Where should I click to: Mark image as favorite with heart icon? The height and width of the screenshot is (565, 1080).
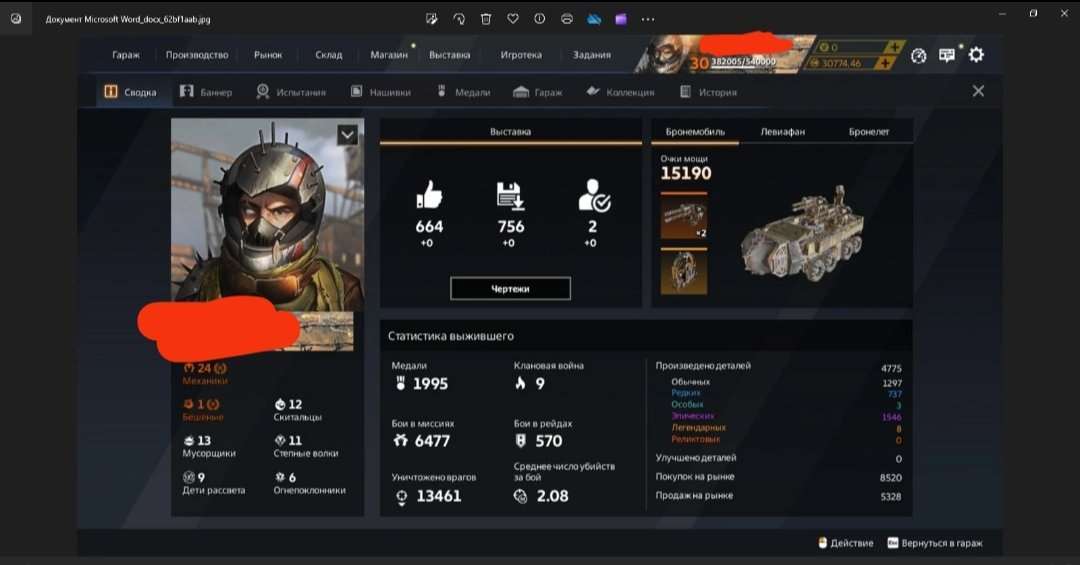(512, 19)
